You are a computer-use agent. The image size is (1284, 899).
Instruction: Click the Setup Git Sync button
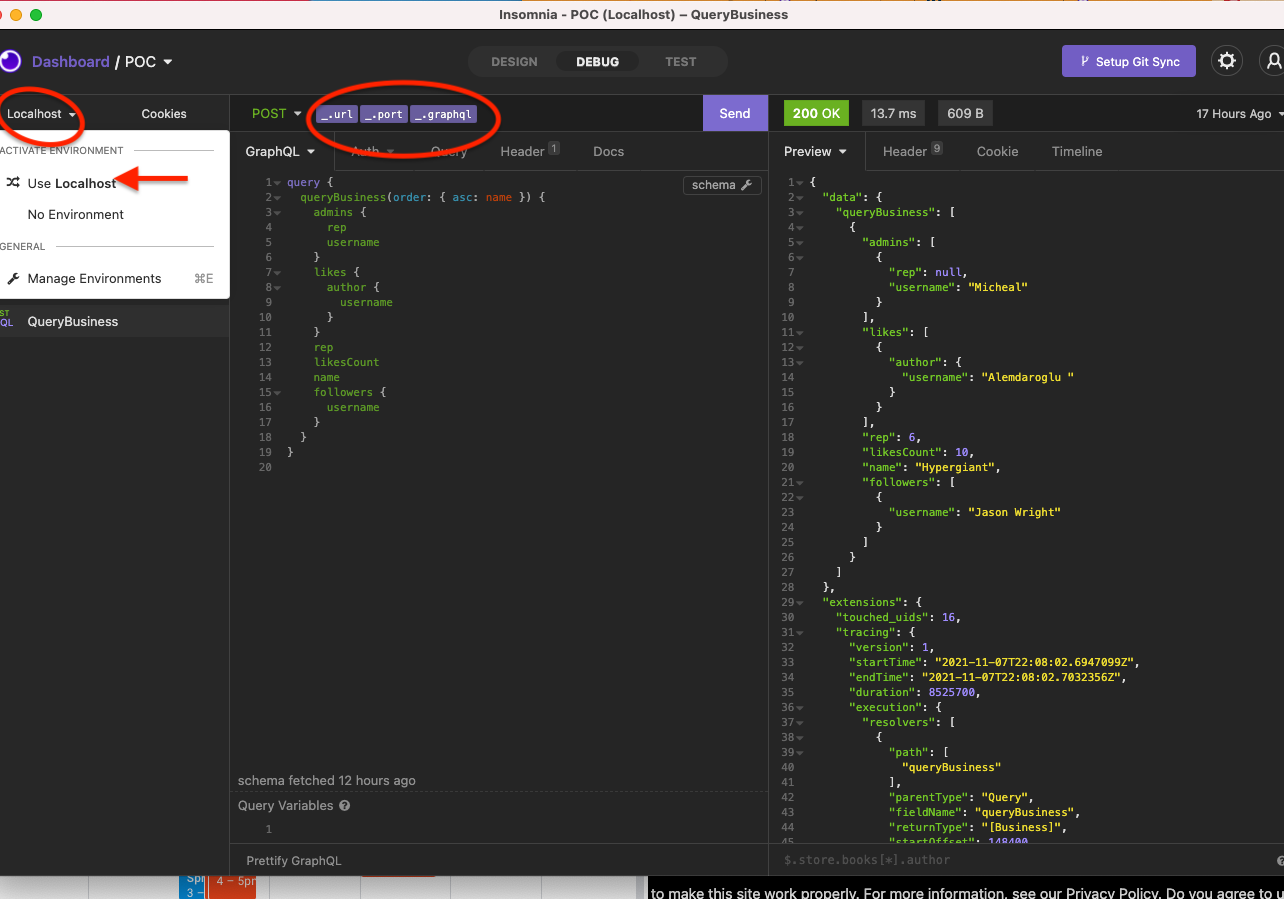tap(1128, 61)
